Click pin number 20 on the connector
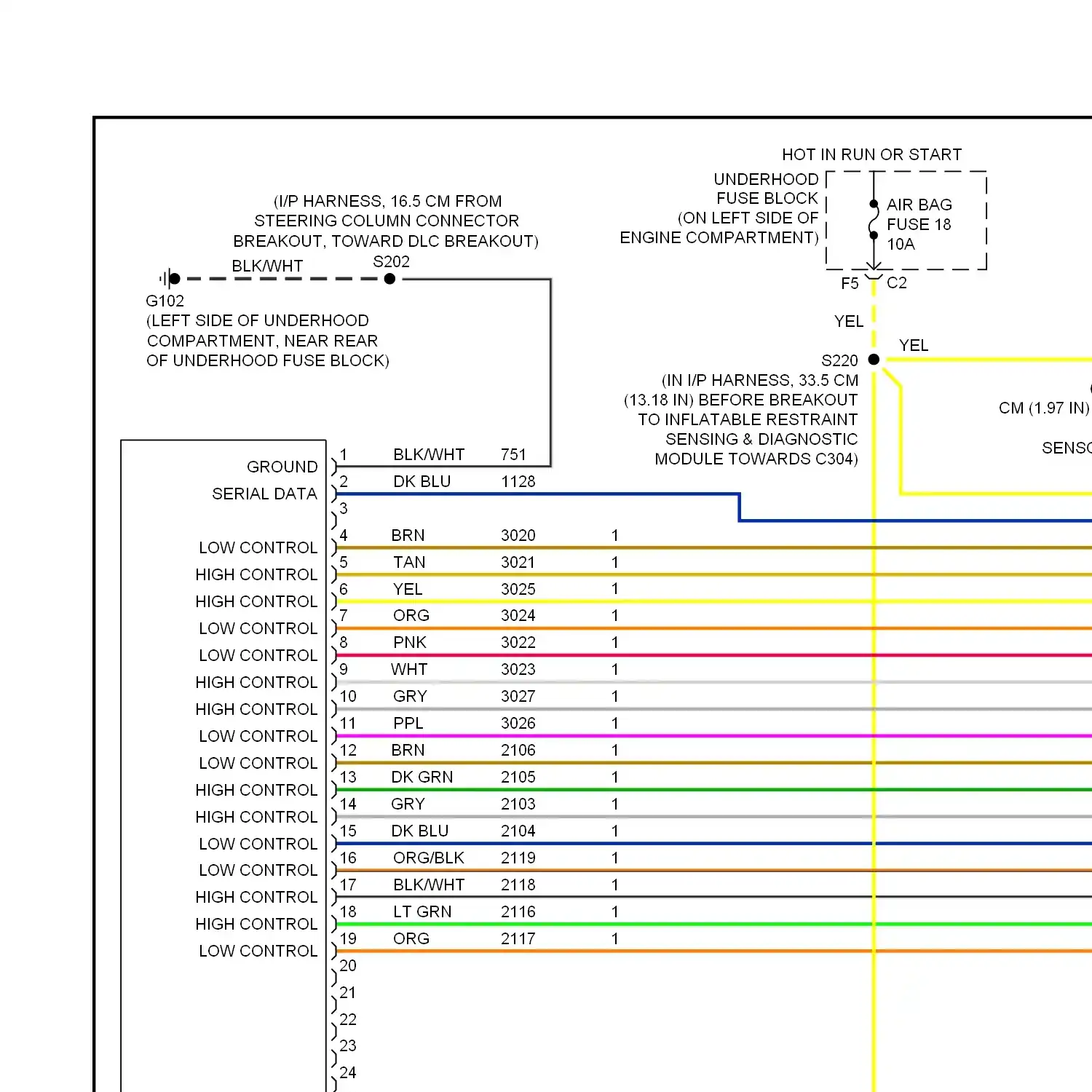The width and height of the screenshot is (1092, 1092). click(348, 965)
